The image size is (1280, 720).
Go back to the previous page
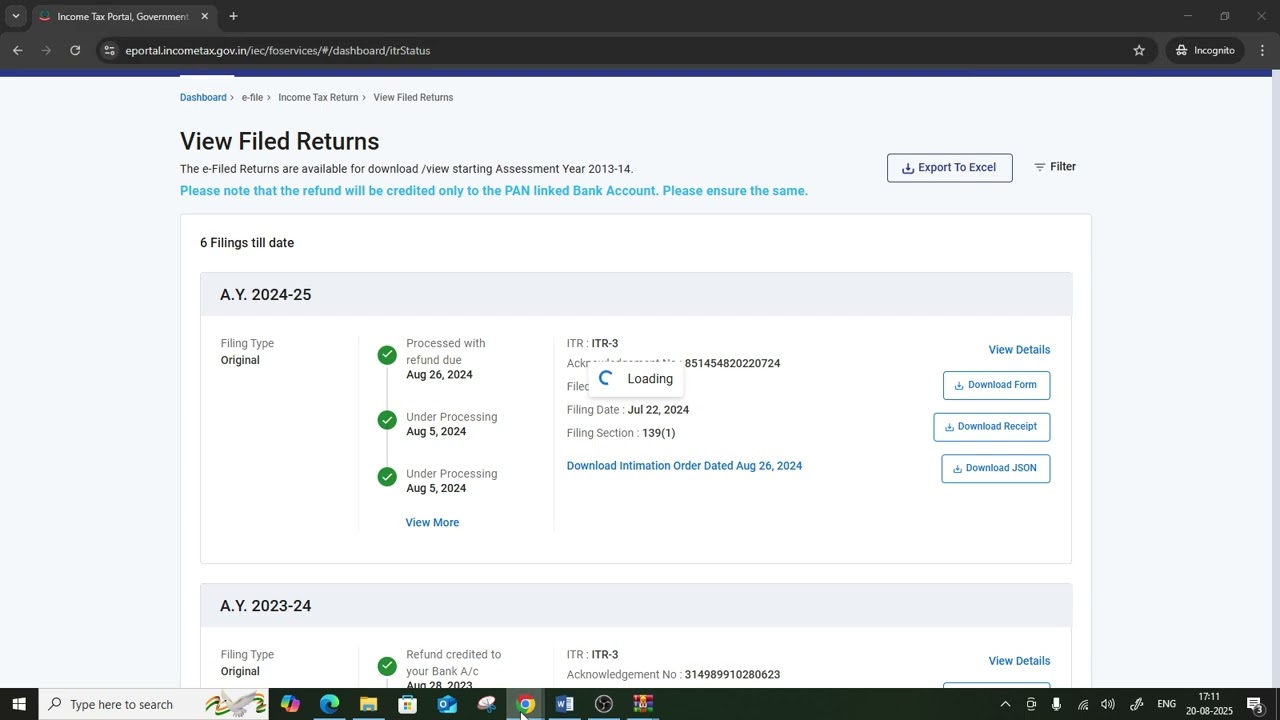point(17,50)
